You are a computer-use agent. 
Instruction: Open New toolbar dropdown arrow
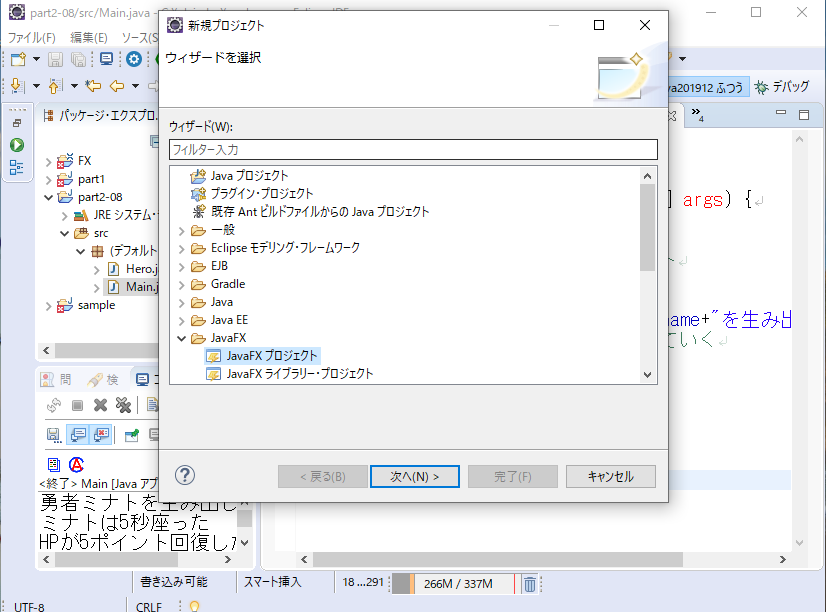coord(36,59)
